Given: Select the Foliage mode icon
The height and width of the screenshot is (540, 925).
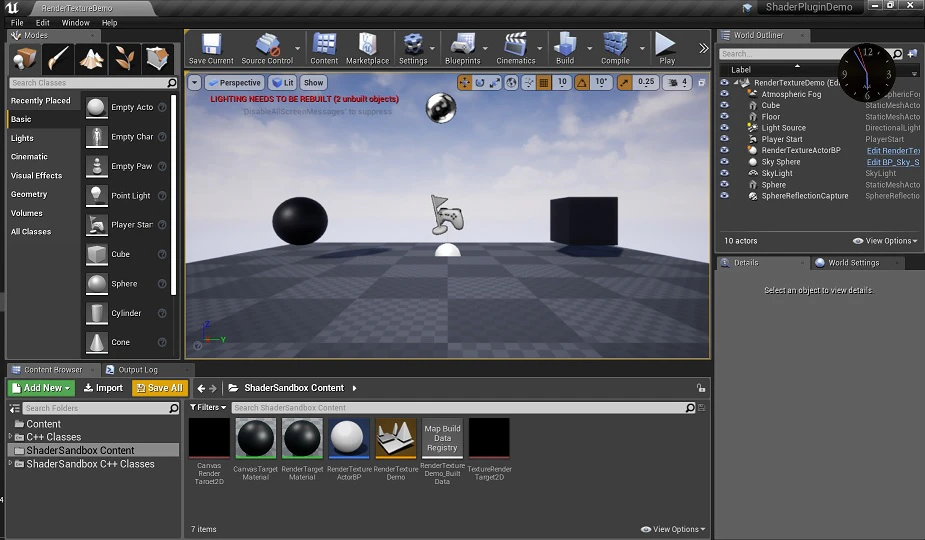Looking at the screenshot, I should [124, 59].
